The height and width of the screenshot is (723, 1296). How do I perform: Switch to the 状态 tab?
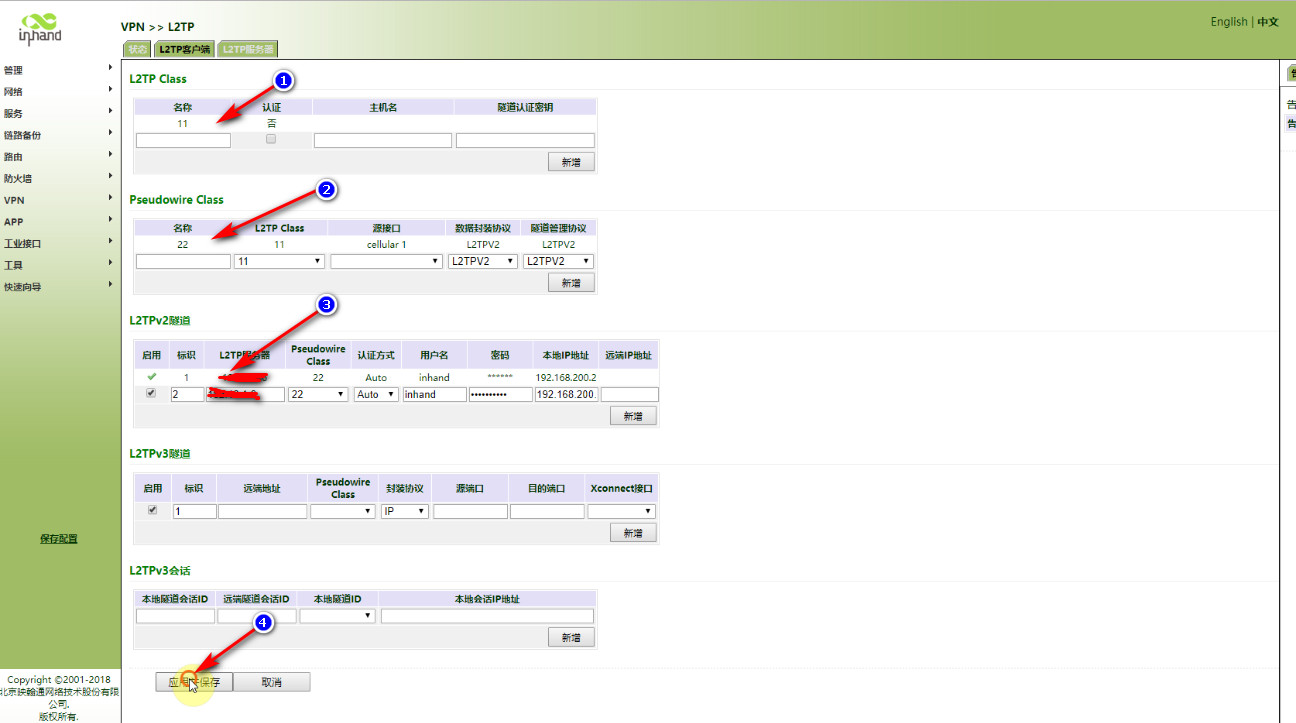(137, 49)
